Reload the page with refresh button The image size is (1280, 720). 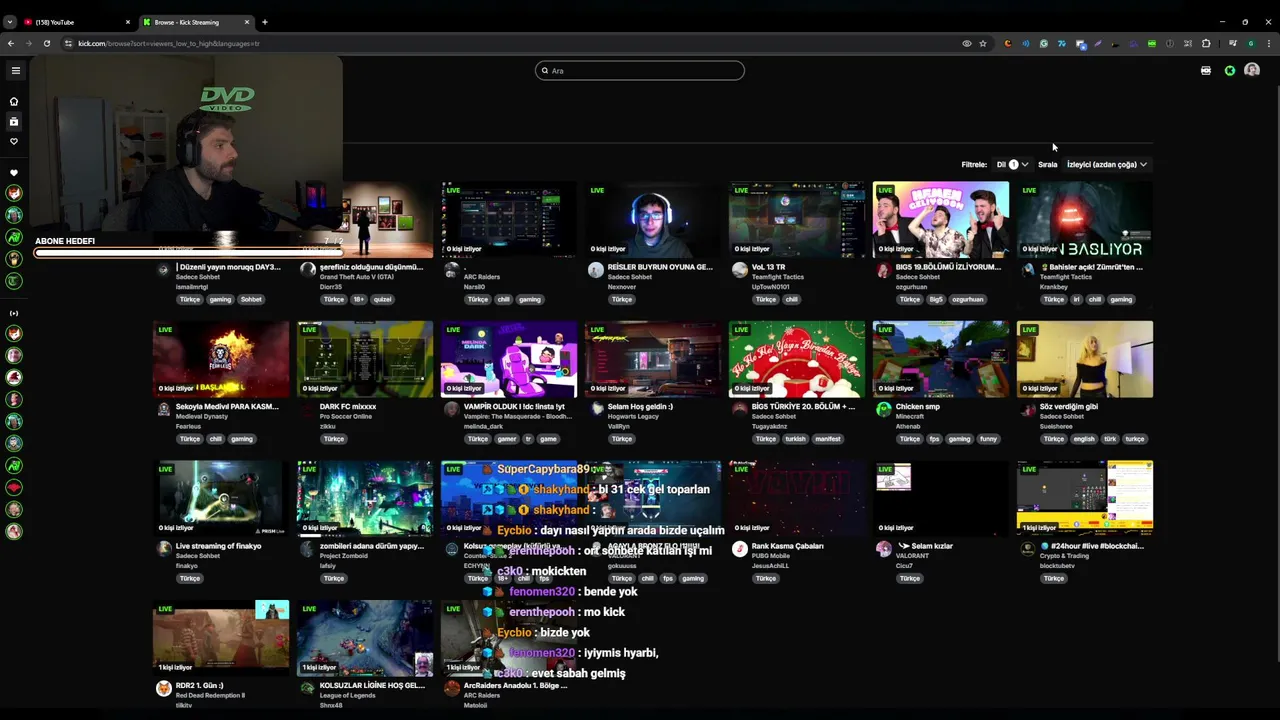[46, 43]
